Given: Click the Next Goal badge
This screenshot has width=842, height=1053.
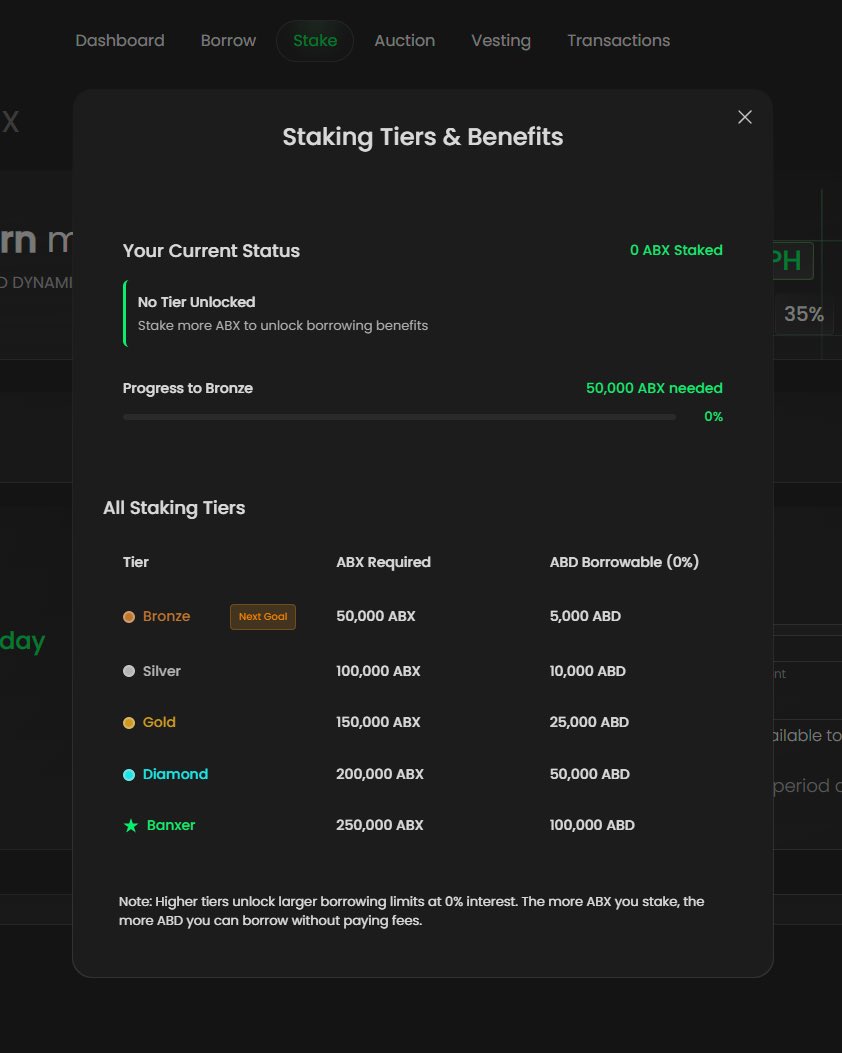Looking at the screenshot, I should 263,616.
